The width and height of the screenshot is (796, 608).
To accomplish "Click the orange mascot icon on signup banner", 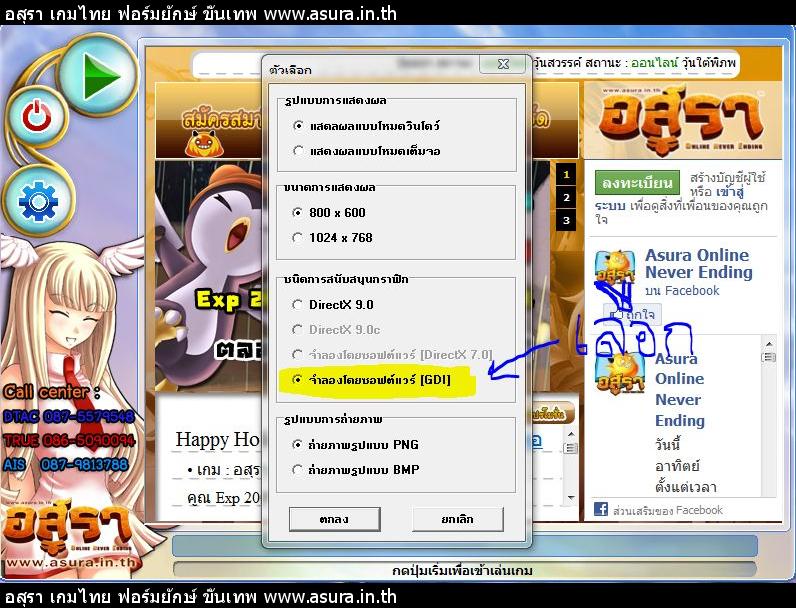I will pos(204,144).
